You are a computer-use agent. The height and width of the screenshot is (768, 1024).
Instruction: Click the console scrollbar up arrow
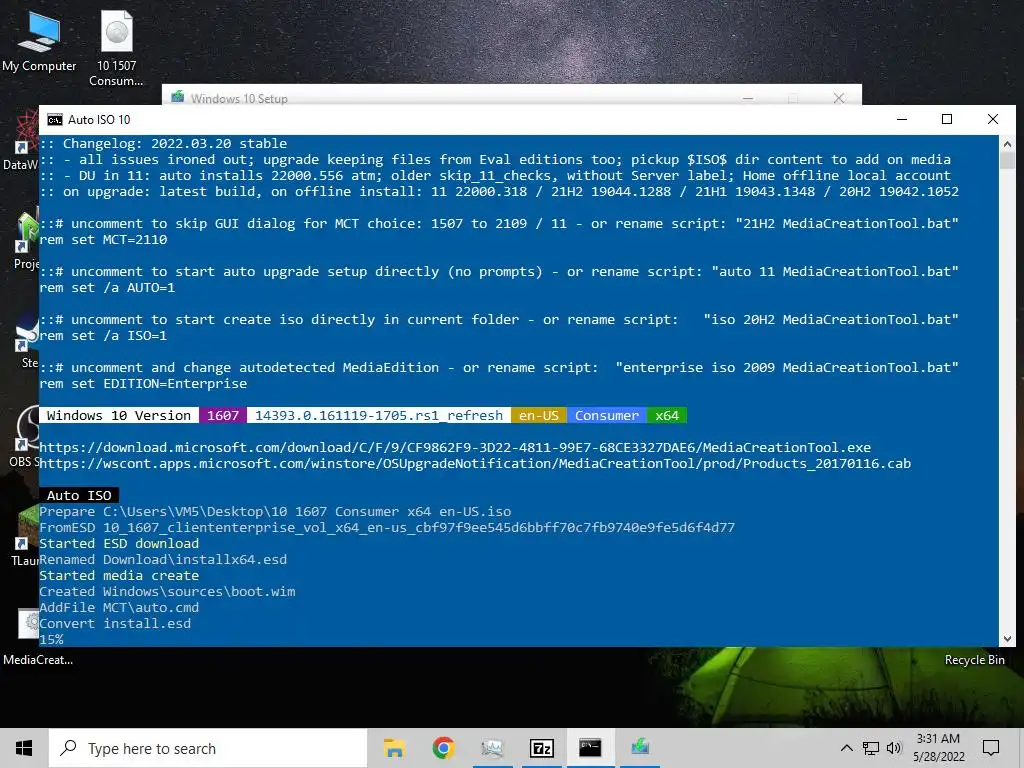[x=1007, y=144]
